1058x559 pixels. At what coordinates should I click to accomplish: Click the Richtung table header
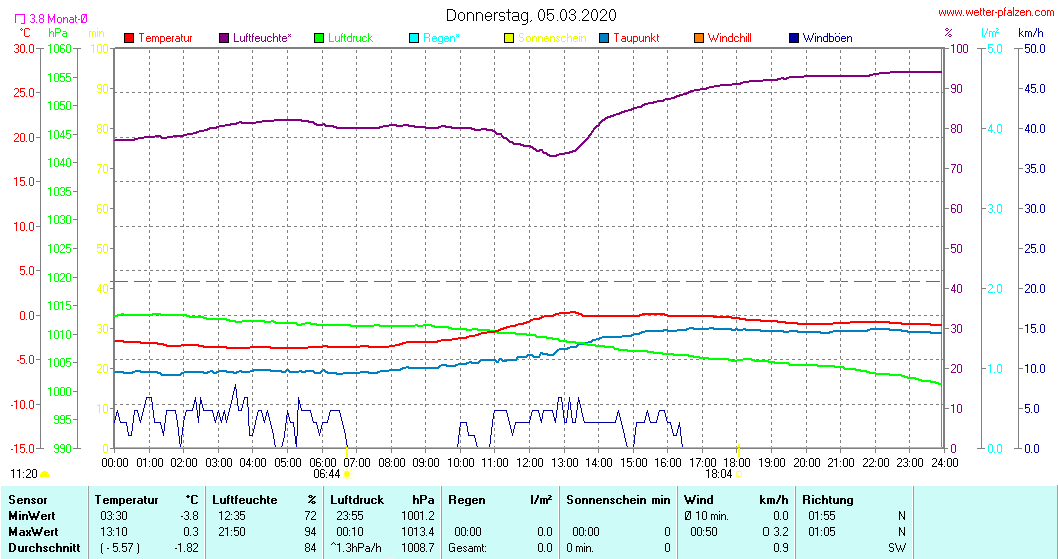click(827, 500)
